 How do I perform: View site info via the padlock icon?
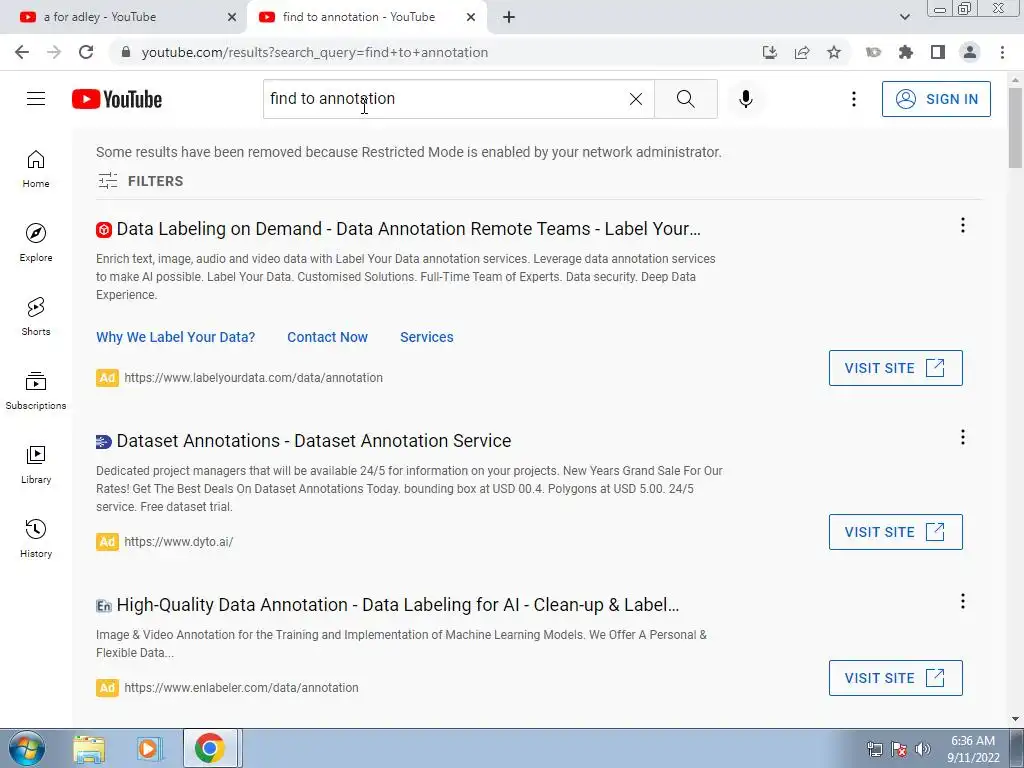(126, 52)
